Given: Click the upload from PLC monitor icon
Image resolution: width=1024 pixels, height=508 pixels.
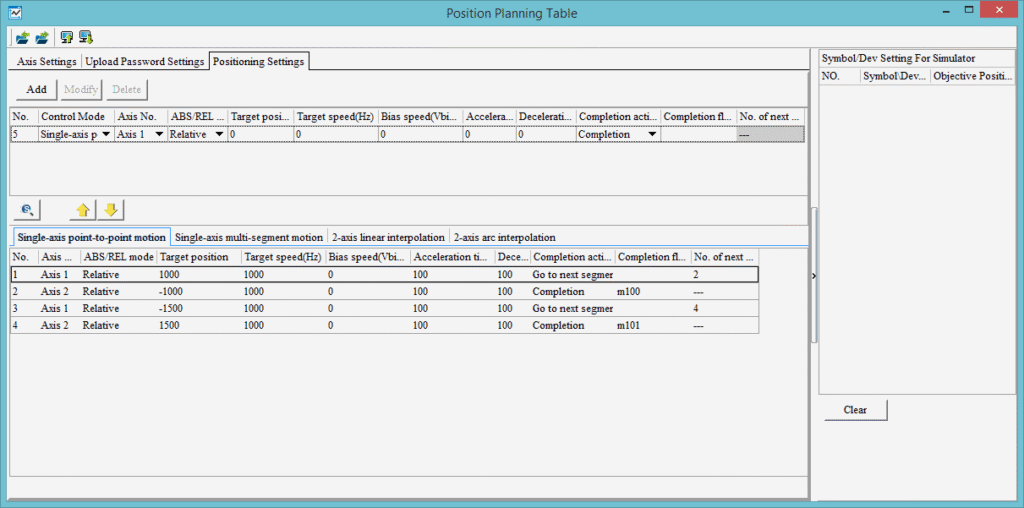Looking at the screenshot, I should [x=67, y=38].
